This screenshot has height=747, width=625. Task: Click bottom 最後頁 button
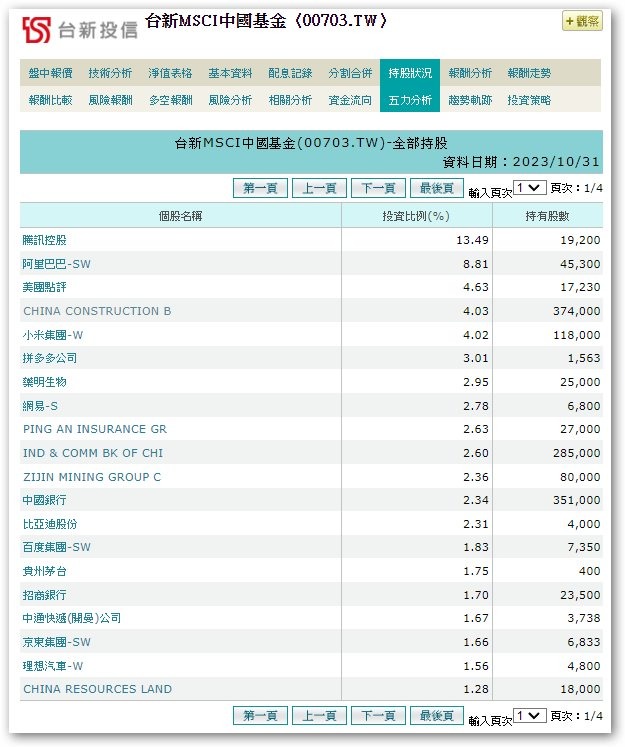[x=437, y=716]
